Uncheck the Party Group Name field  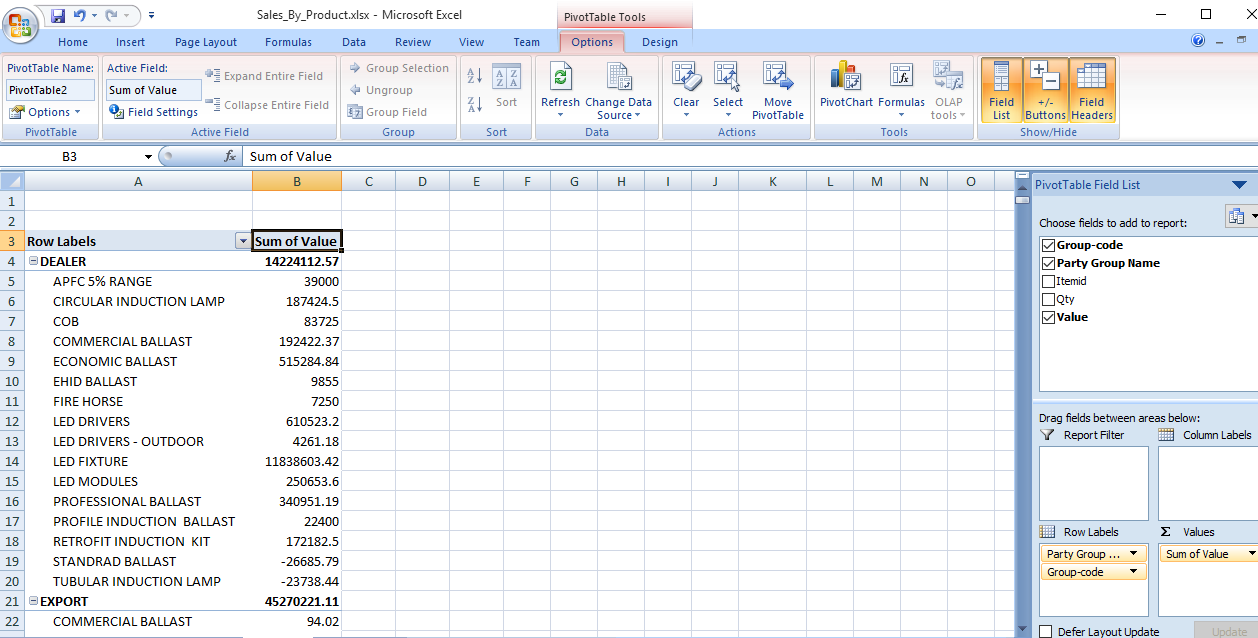[x=1048, y=263]
